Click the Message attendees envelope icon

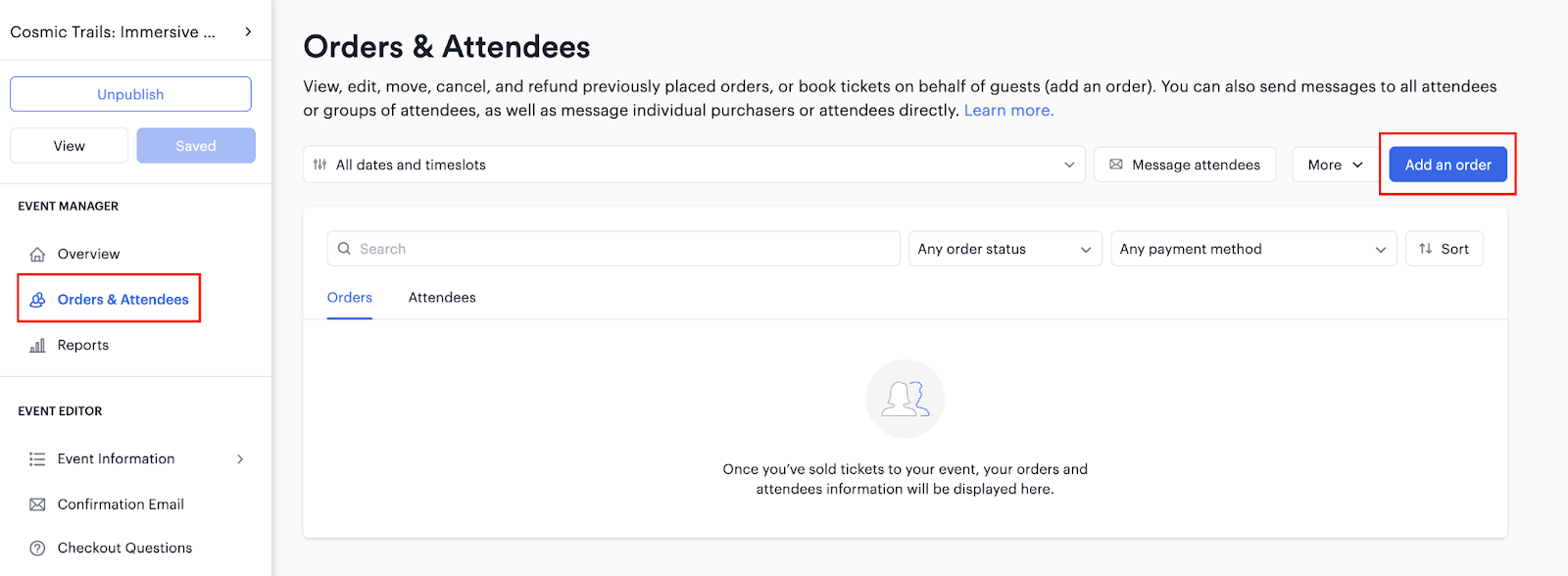coord(1116,165)
